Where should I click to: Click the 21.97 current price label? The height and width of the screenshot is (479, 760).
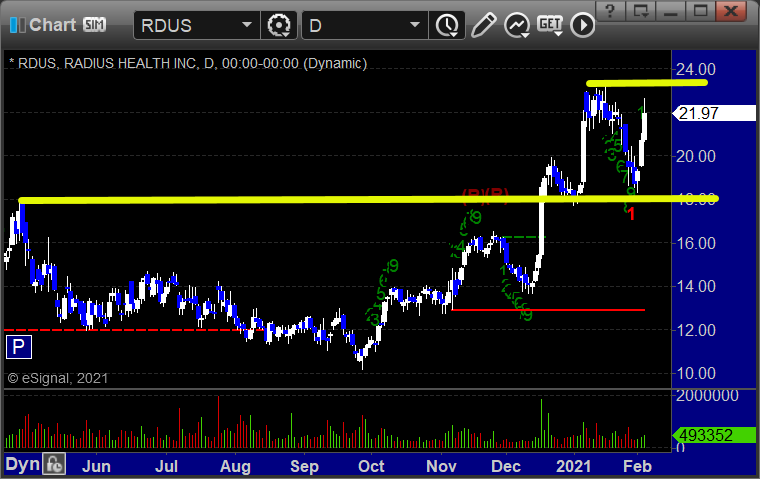pyautogui.click(x=714, y=113)
